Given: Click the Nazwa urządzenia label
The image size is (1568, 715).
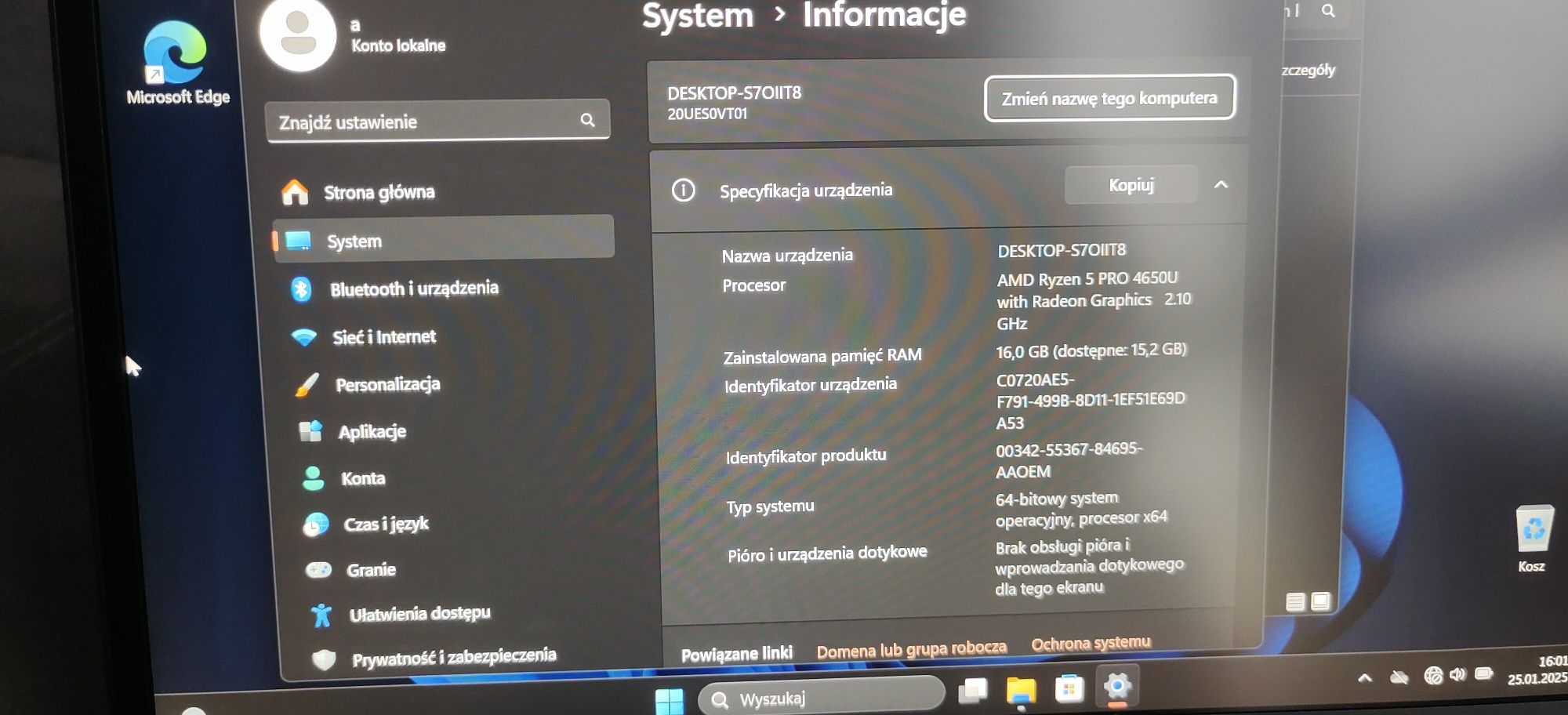Looking at the screenshot, I should (787, 256).
